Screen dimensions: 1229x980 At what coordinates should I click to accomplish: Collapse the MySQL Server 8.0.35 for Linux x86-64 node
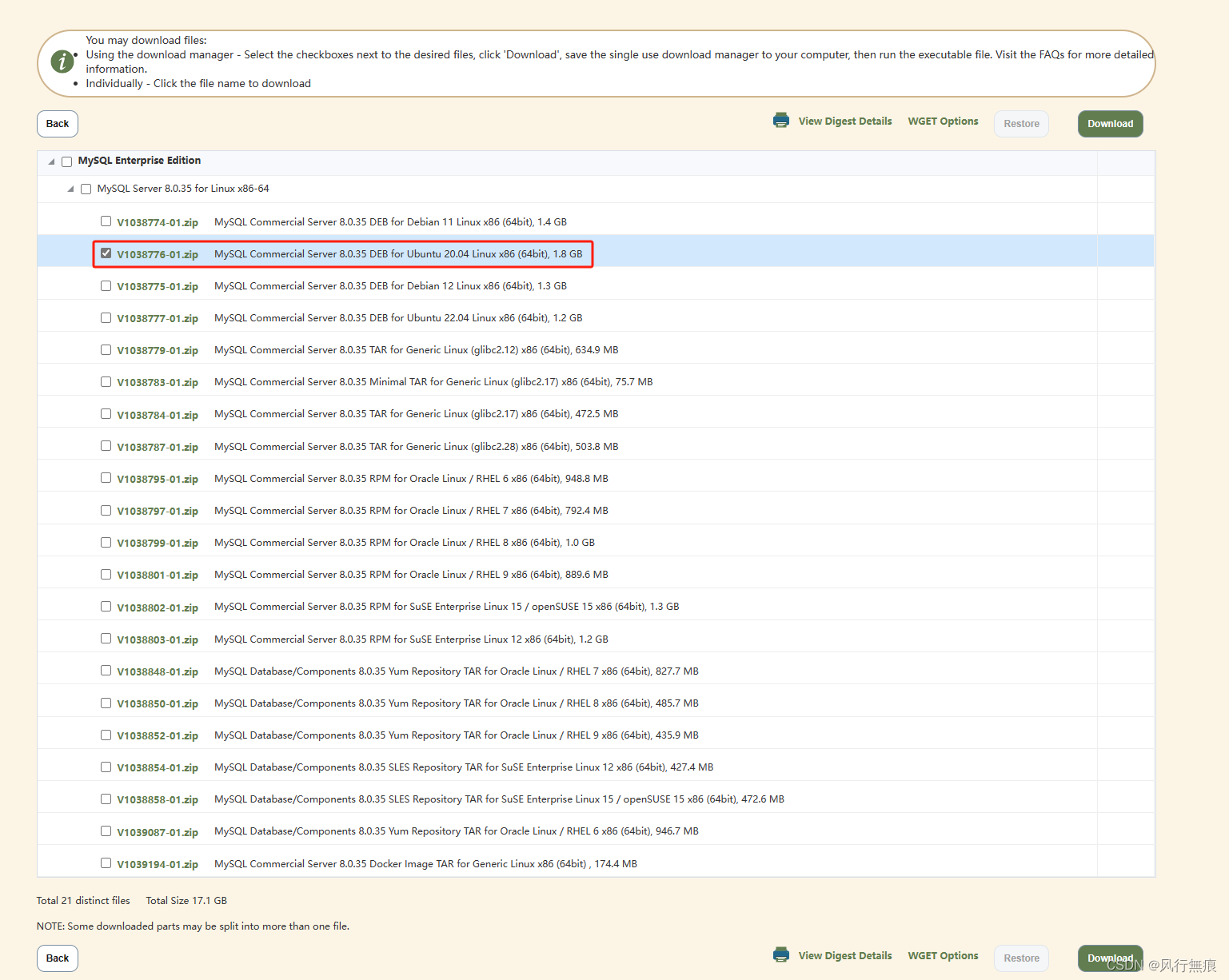(x=70, y=189)
